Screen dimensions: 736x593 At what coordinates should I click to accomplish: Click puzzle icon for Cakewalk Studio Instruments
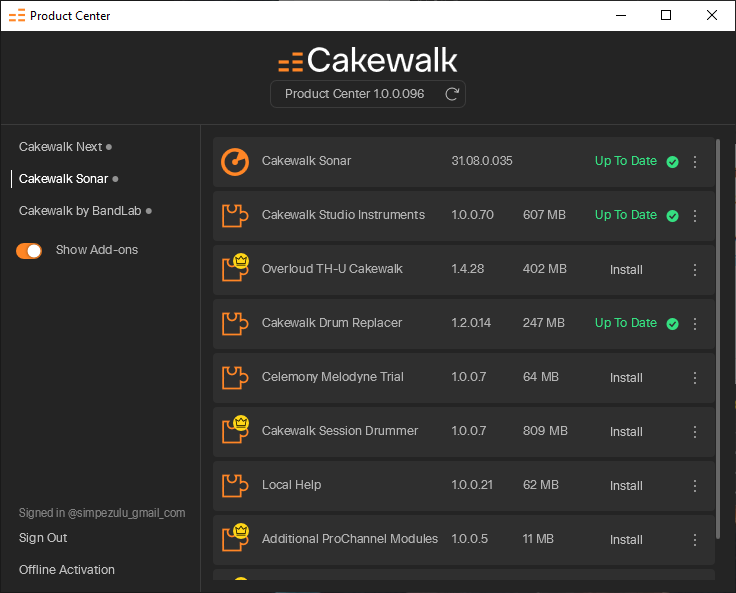click(235, 216)
